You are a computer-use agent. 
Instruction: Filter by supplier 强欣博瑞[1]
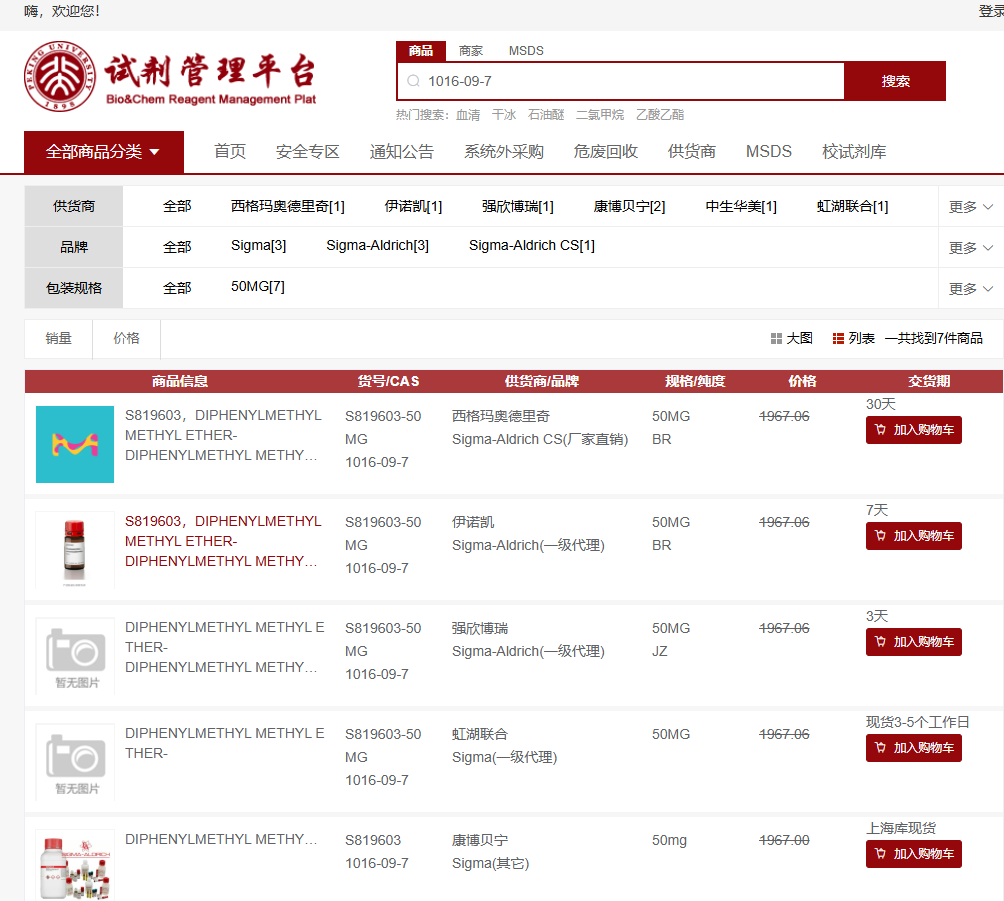517,206
